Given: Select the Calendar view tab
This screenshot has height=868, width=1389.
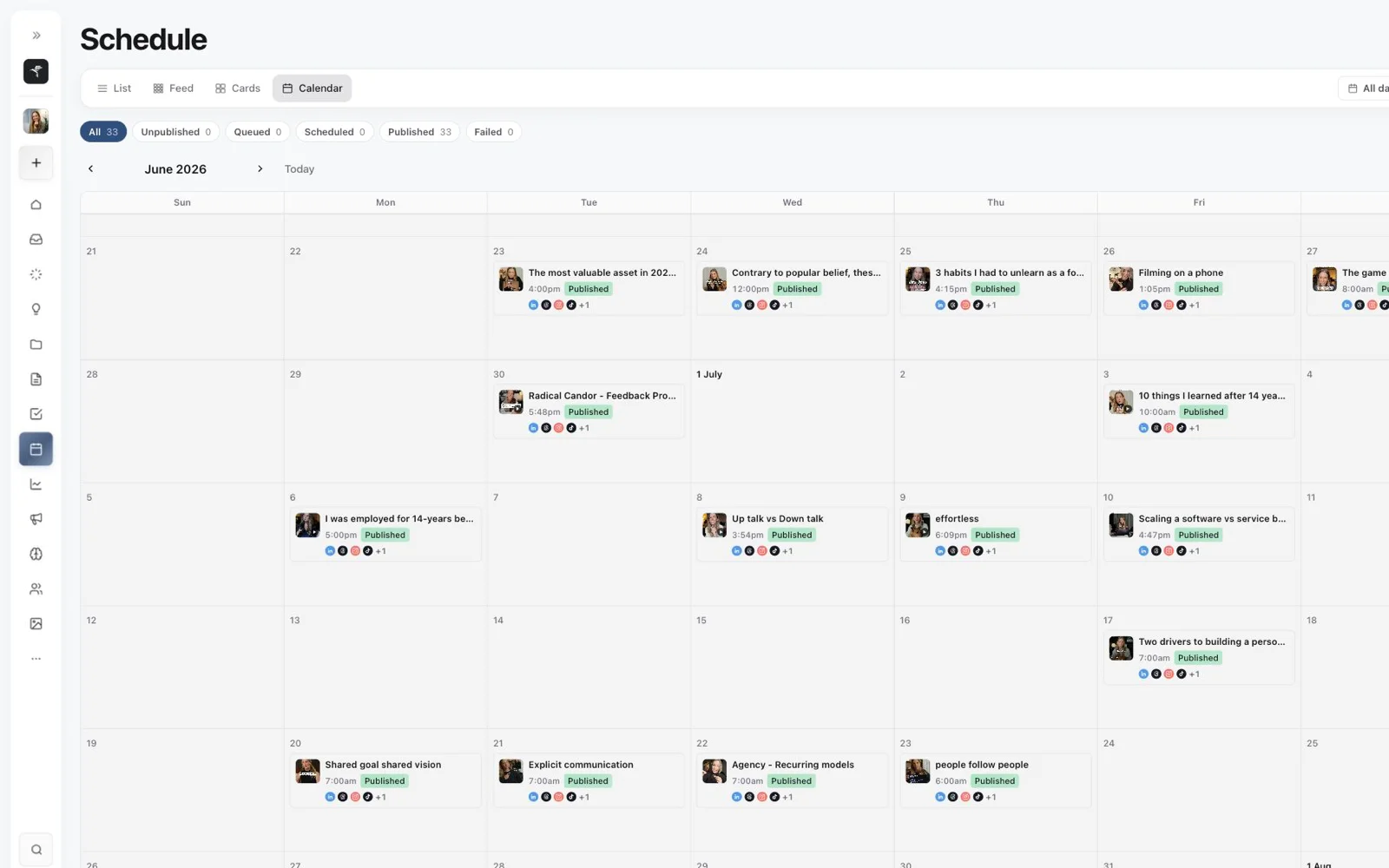Looking at the screenshot, I should pyautogui.click(x=313, y=89).
